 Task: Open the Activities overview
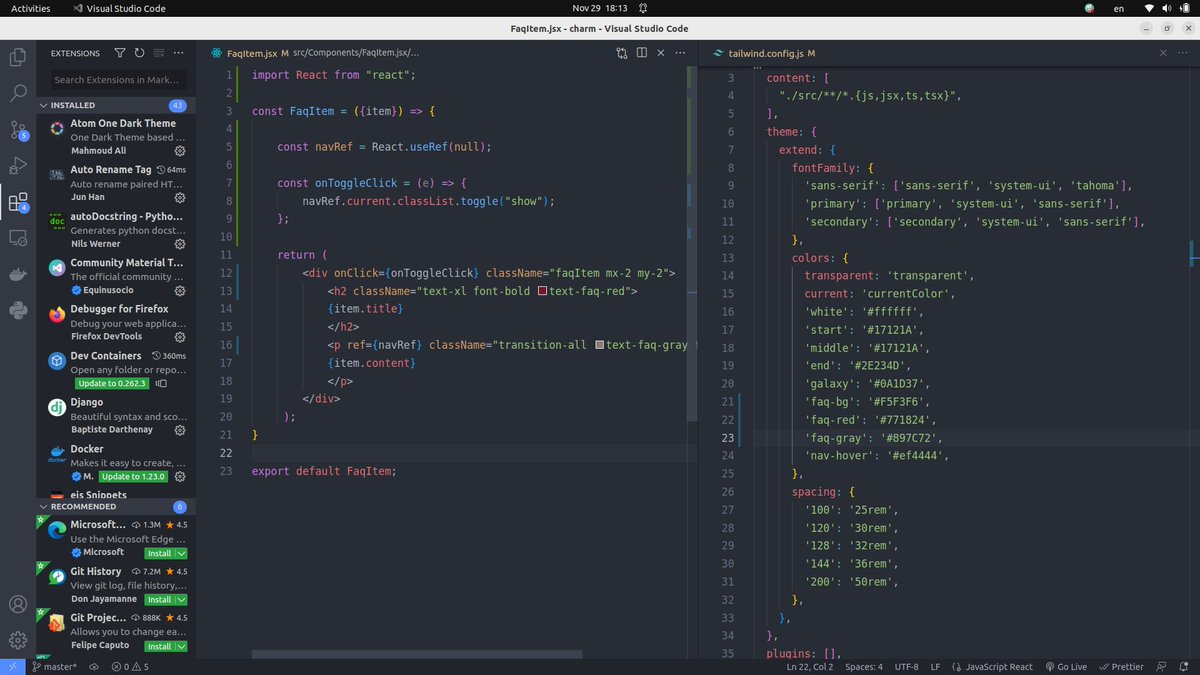click(x=31, y=8)
